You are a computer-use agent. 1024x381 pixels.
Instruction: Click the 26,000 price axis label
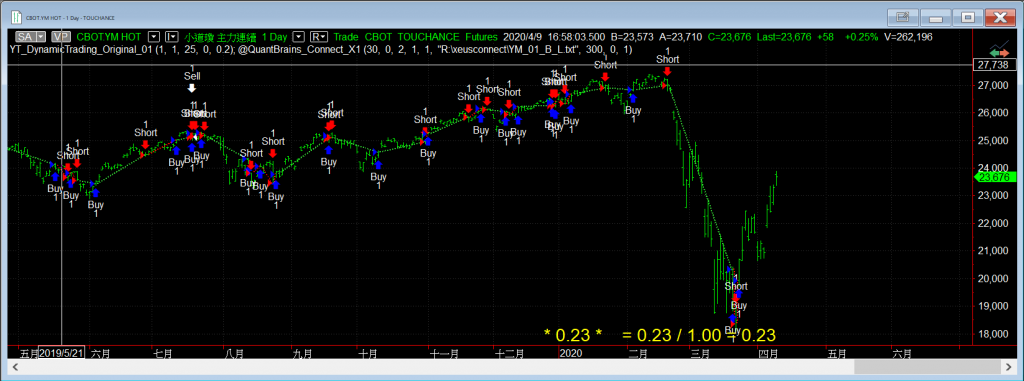[x=994, y=113]
